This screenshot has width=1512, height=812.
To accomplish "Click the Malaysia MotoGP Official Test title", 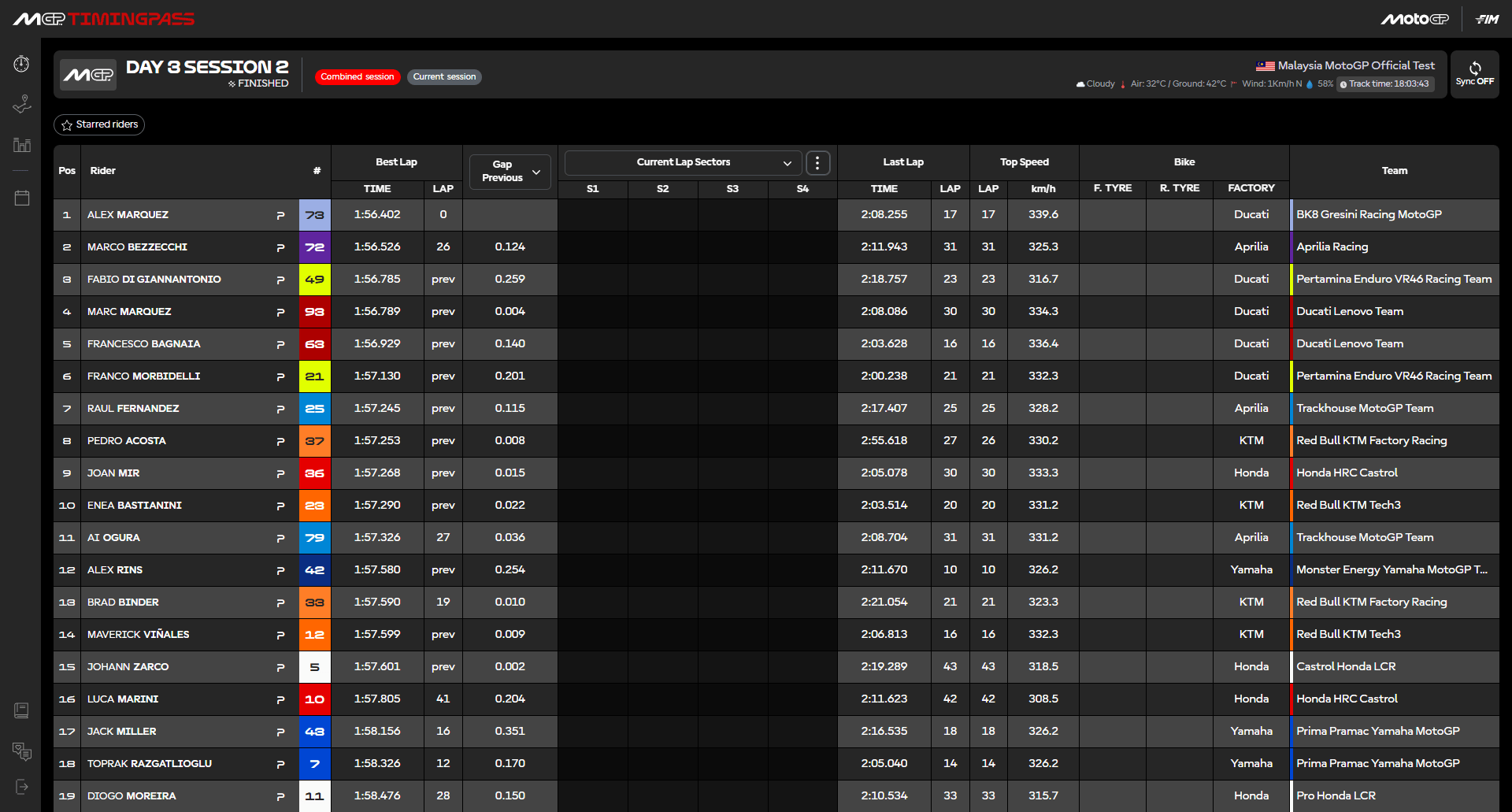I will (1356, 66).
